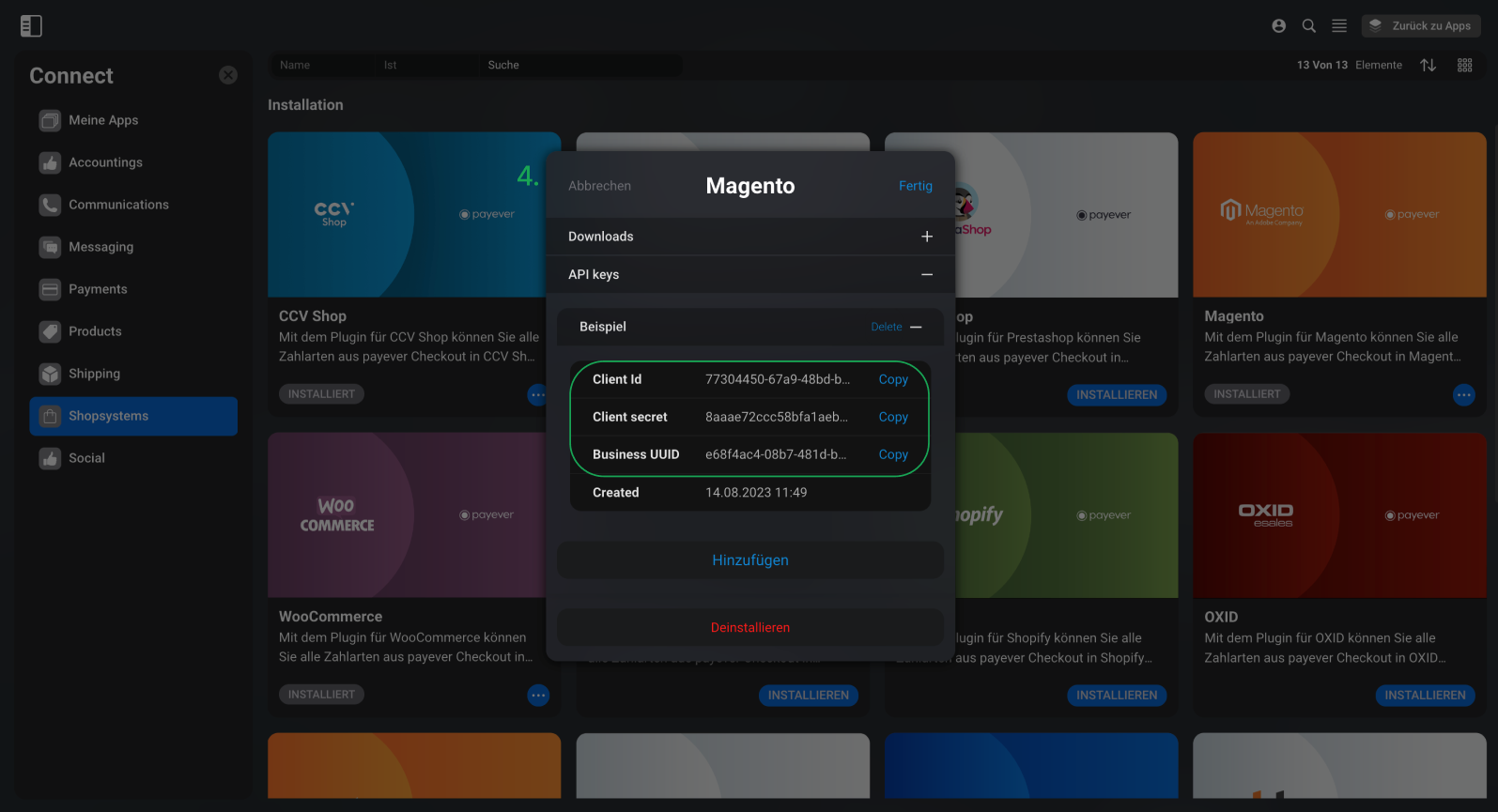Select Shopsystems category
The height and width of the screenshot is (812, 1498).
133,416
